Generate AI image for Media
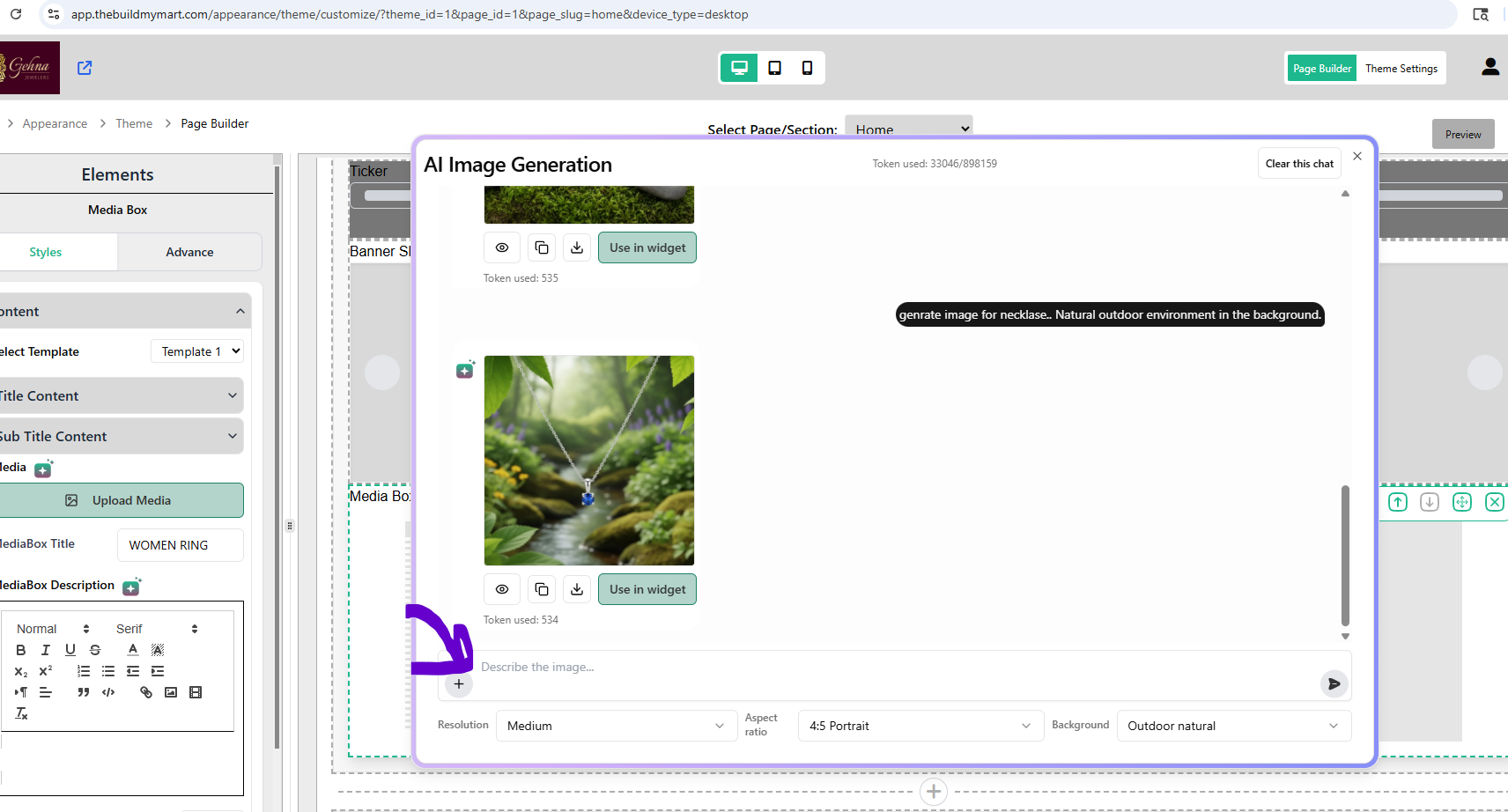Screen dimensions: 1508x812 (x=43, y=469)
